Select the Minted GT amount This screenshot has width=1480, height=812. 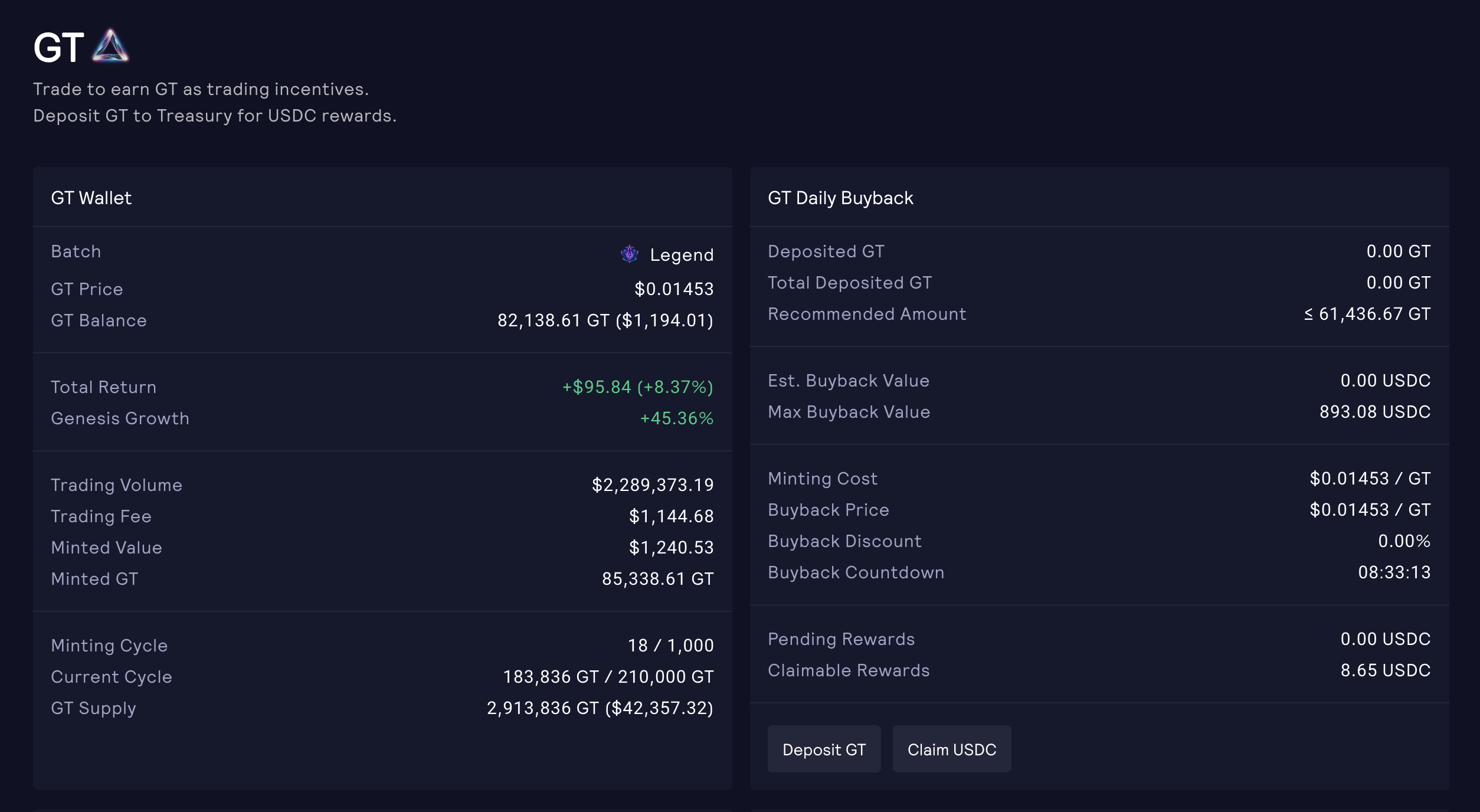[x=657, y=579]
